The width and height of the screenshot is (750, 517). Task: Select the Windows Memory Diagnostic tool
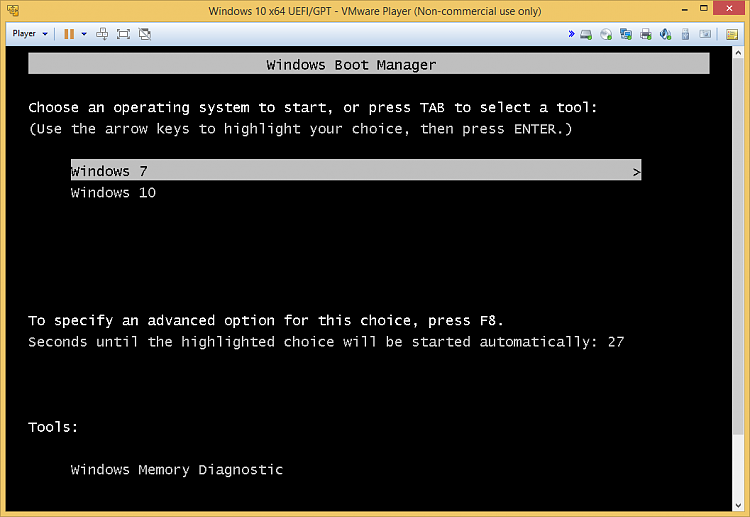pos(176,469)
